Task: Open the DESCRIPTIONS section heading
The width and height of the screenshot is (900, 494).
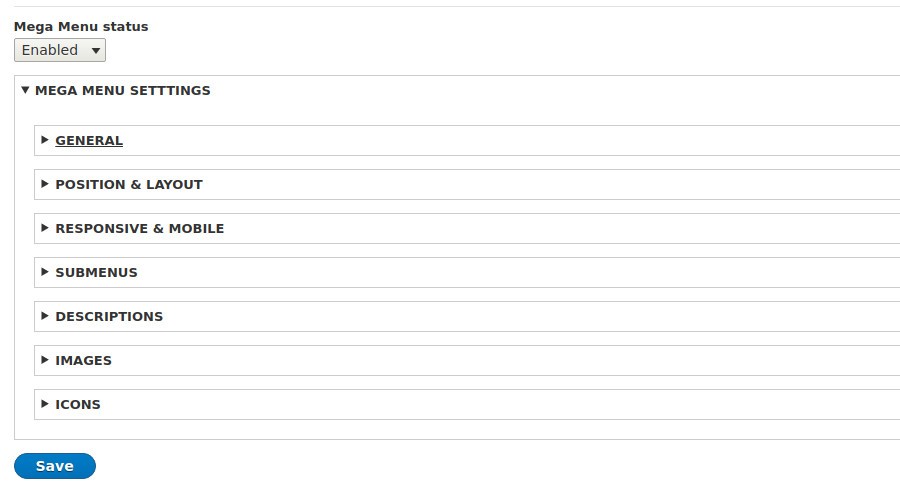Action: click(109, 317)
